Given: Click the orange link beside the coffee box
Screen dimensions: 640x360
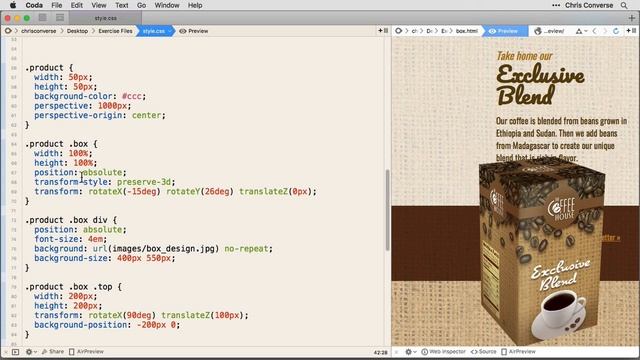Looking at the screenshot, I should tap(611, 238).
